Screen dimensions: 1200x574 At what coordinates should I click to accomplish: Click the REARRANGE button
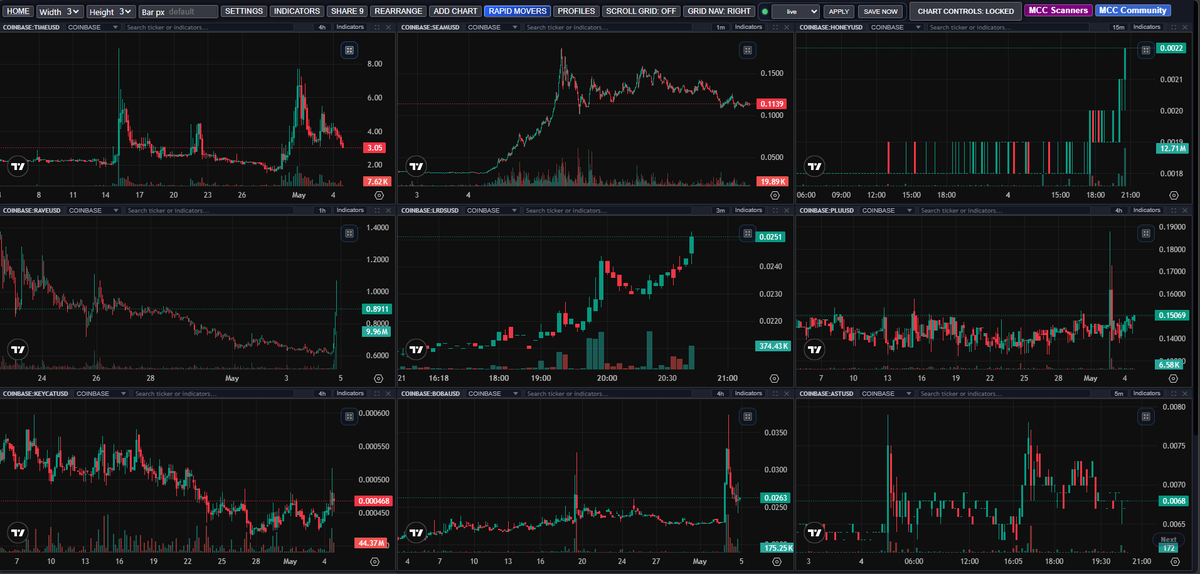[x=397, y=11]
